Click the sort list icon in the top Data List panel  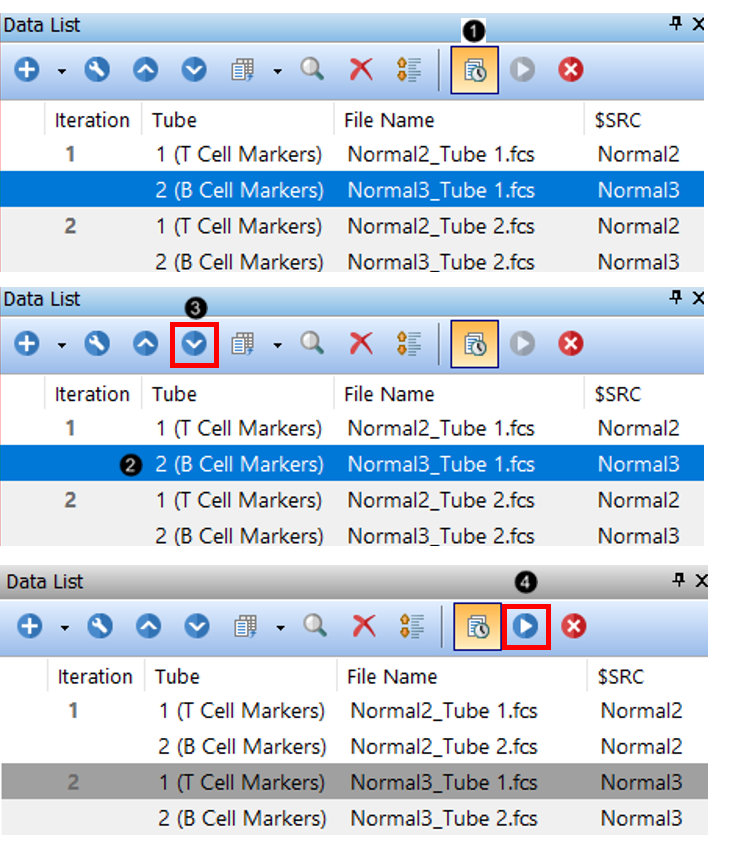[409, 70]
